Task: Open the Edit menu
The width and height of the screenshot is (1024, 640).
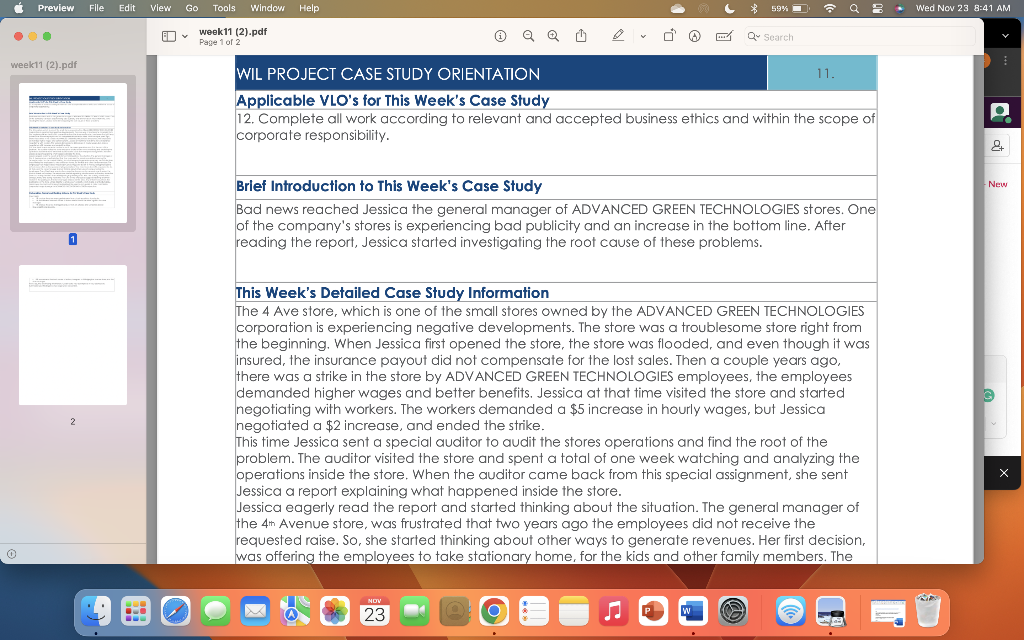Action: tap(127, 8)
